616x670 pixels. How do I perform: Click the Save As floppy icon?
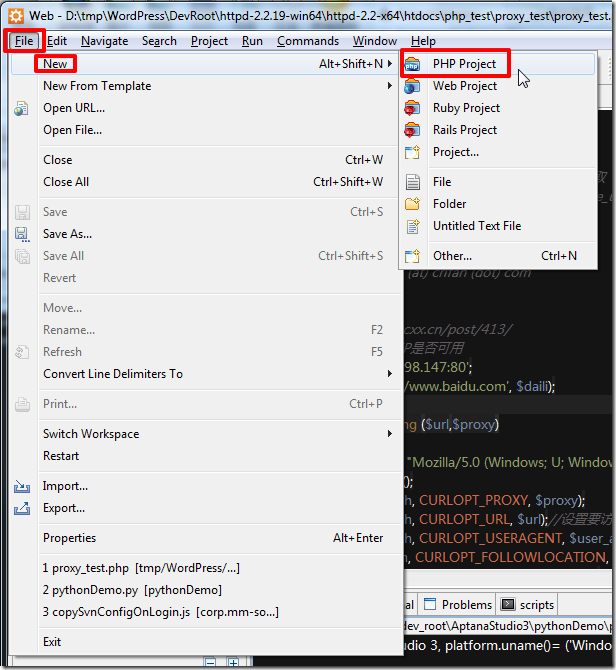point(22,234)
